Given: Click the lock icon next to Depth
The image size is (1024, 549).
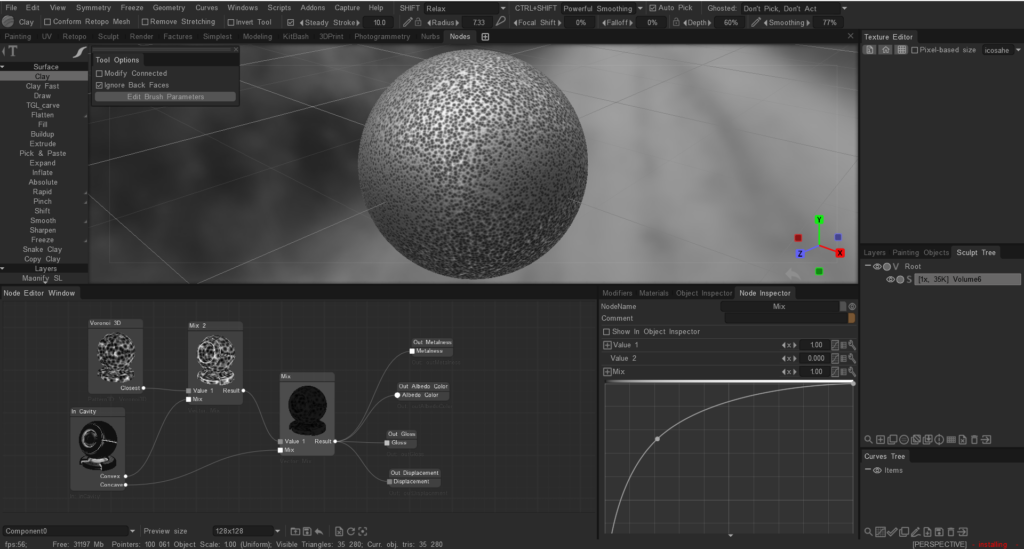Looking at the screenshot, I should (677, 22).
